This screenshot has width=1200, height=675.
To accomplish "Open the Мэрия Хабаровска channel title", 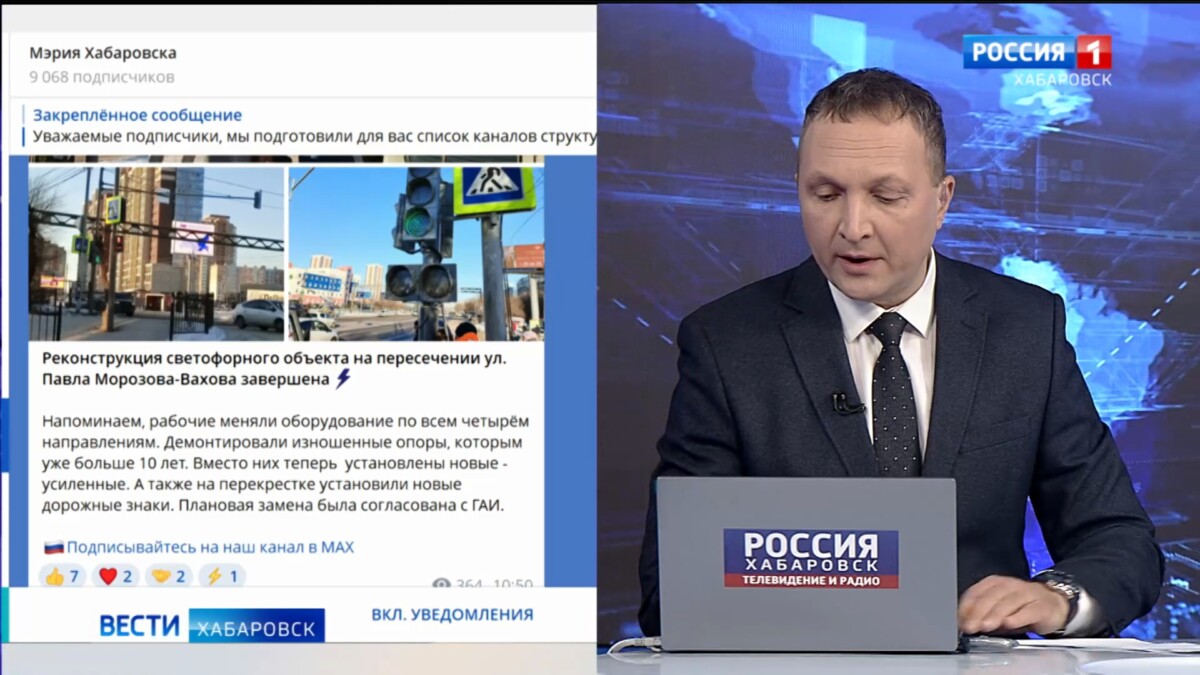I will pyautogui.click(x=102, y=53).
